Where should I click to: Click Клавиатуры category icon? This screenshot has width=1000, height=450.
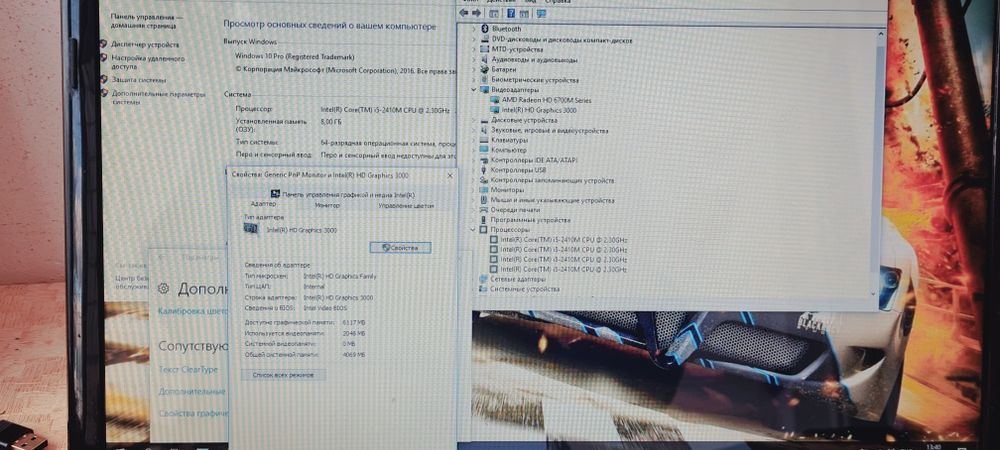coord(484,140)
